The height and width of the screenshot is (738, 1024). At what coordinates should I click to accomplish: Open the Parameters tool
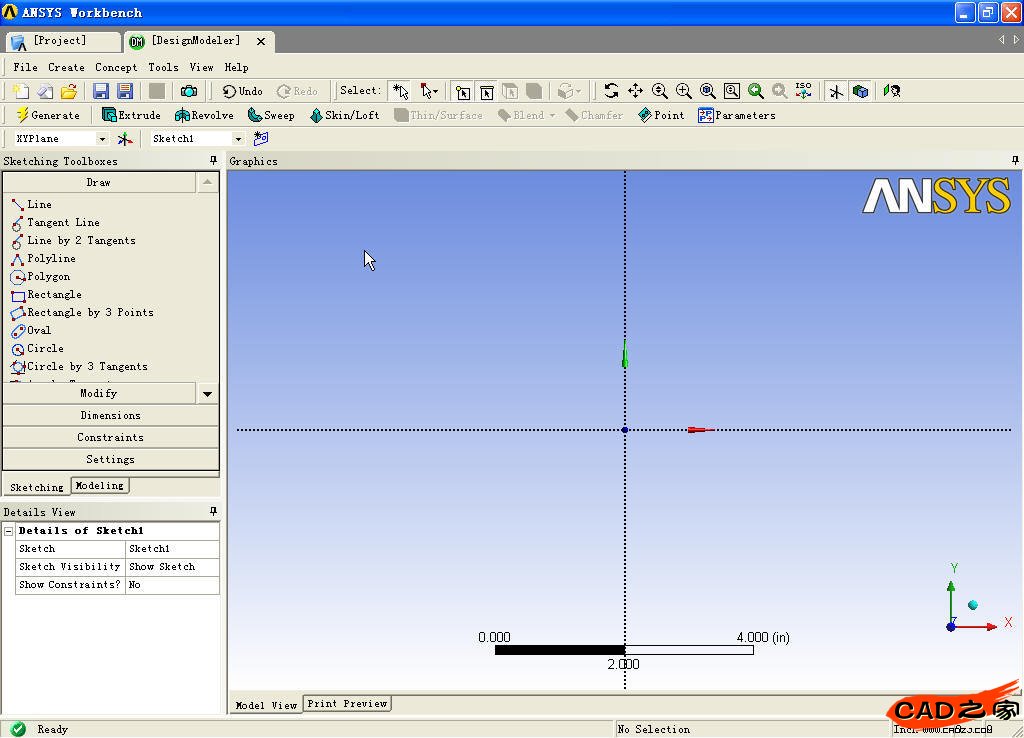tap(737, 115)
